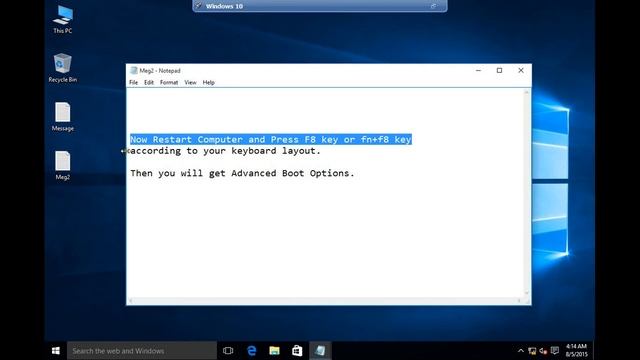Click the Windows 10 VM title bar pin icon
This screenshot has width=640, height=360.
tap(198, 6)
